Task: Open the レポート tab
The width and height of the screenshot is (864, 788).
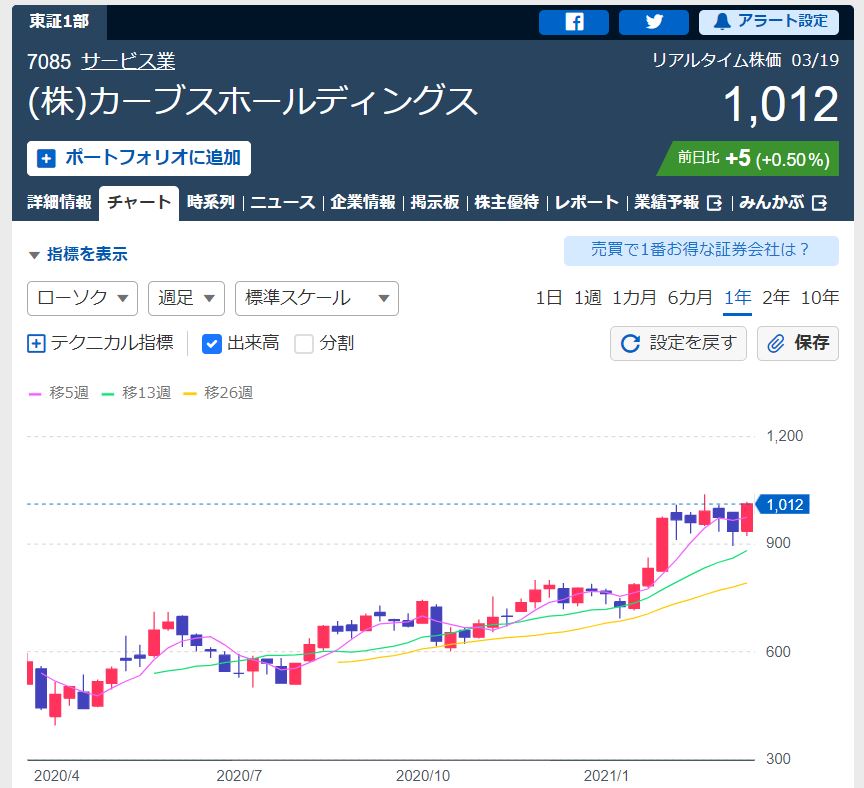Action: coord(587,202)
